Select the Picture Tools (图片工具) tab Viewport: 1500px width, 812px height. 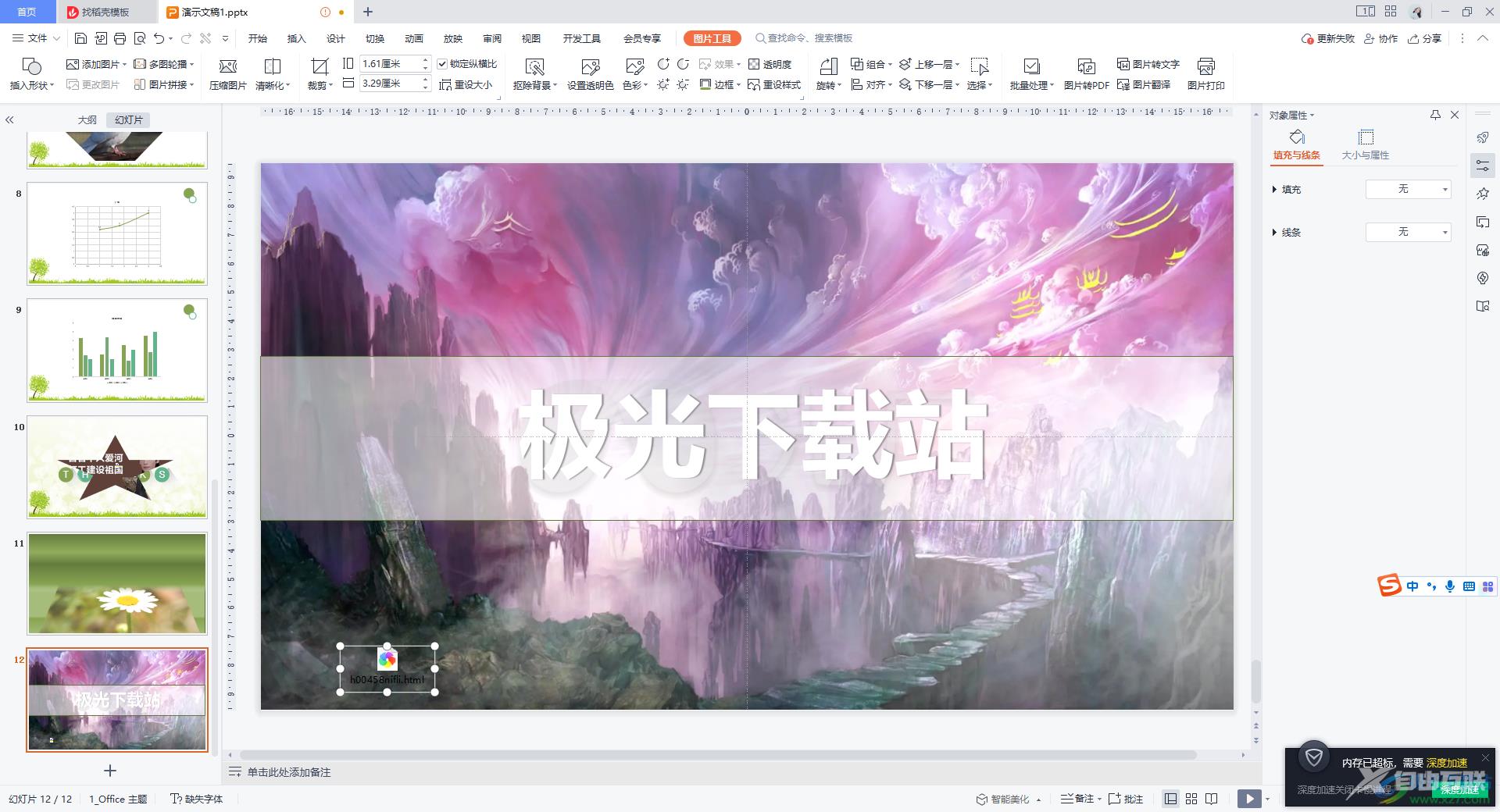coord(712,38)
